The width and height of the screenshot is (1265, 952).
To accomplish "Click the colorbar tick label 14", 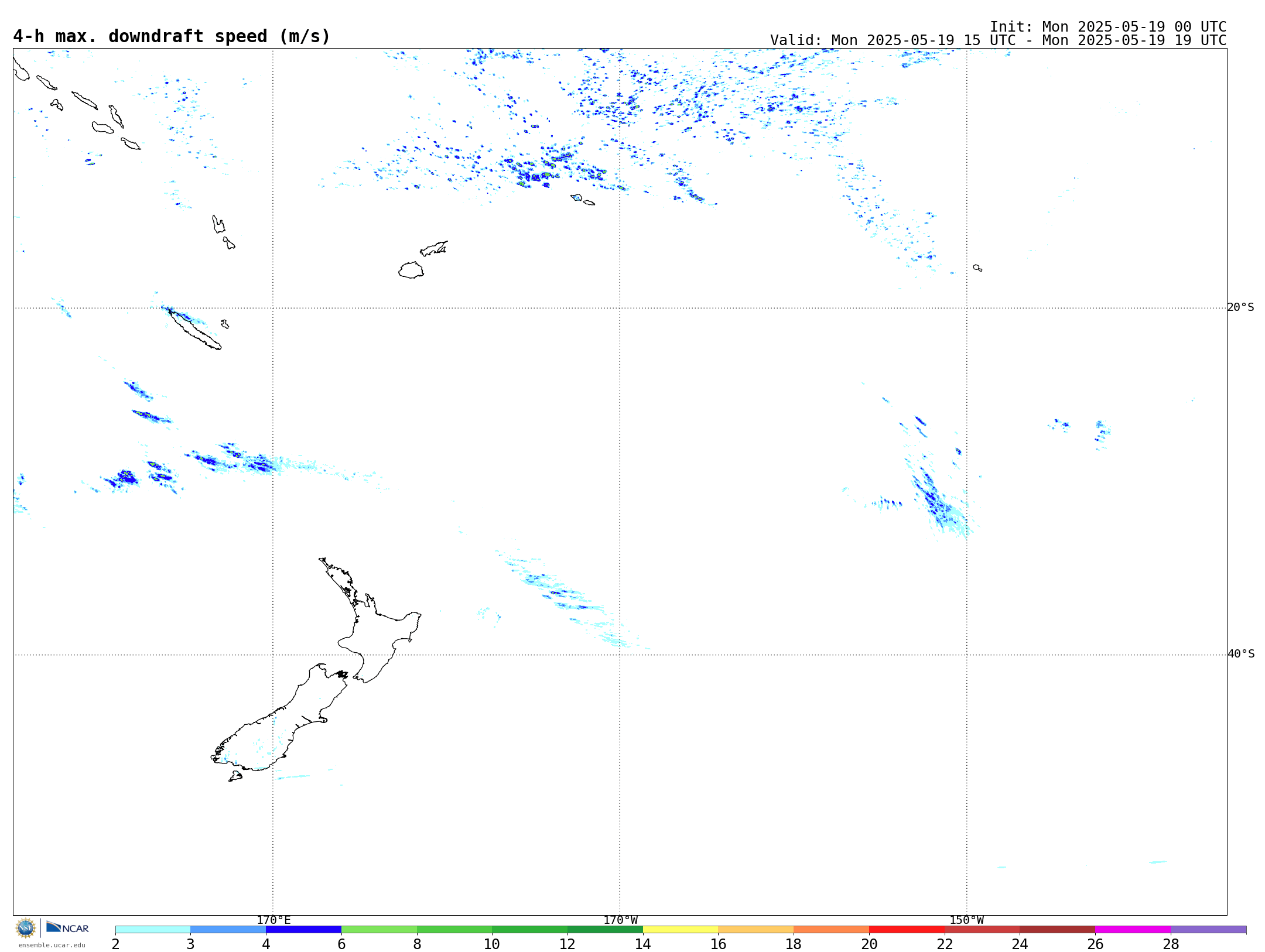I will pos(643,944).
